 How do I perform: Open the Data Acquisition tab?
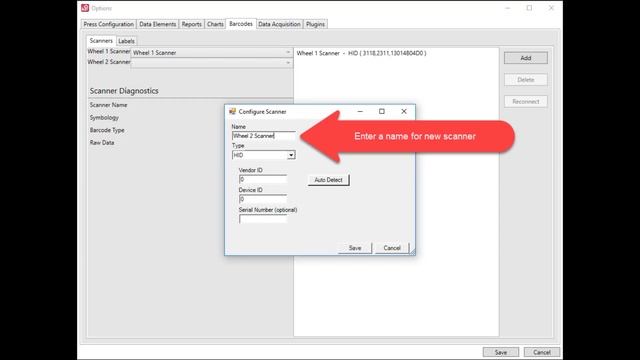(x=279, y=24)
